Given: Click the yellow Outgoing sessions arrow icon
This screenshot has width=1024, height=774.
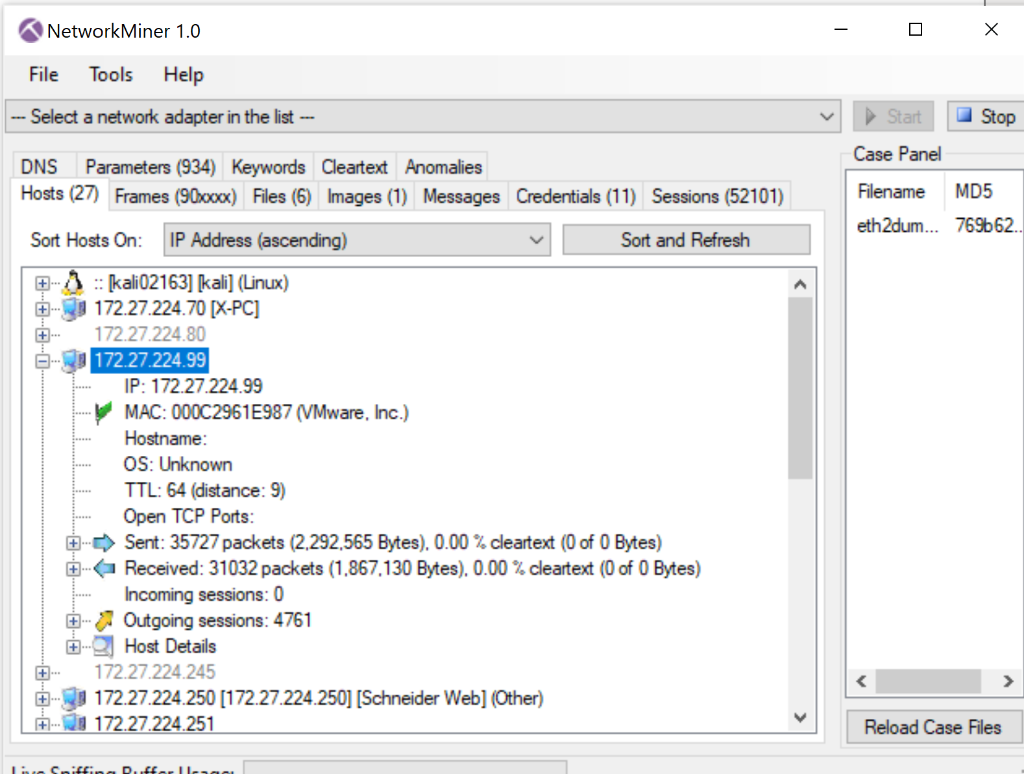Looking at the screenshot, I should click(104, 620).
